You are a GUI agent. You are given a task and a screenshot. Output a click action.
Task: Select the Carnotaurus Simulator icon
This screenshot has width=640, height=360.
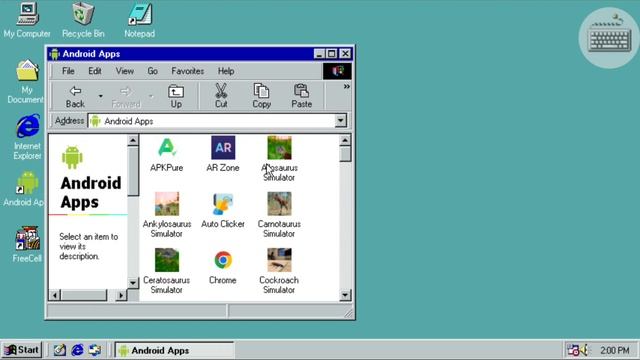pyautogui.click(x=279, y=204)
